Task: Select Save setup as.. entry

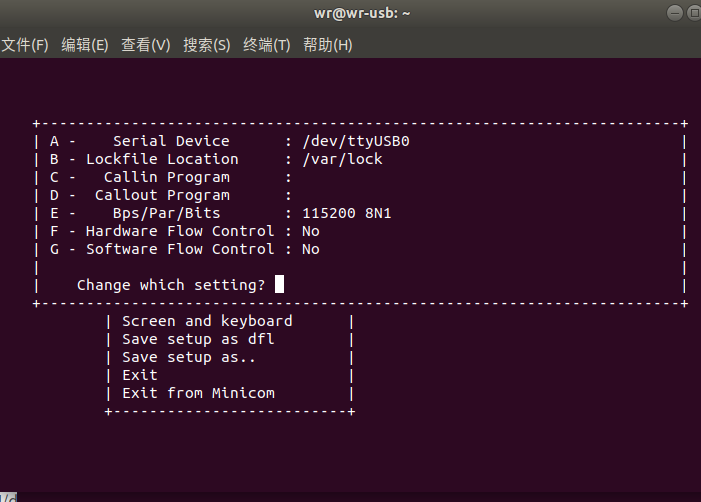Action: coord(189,357)
